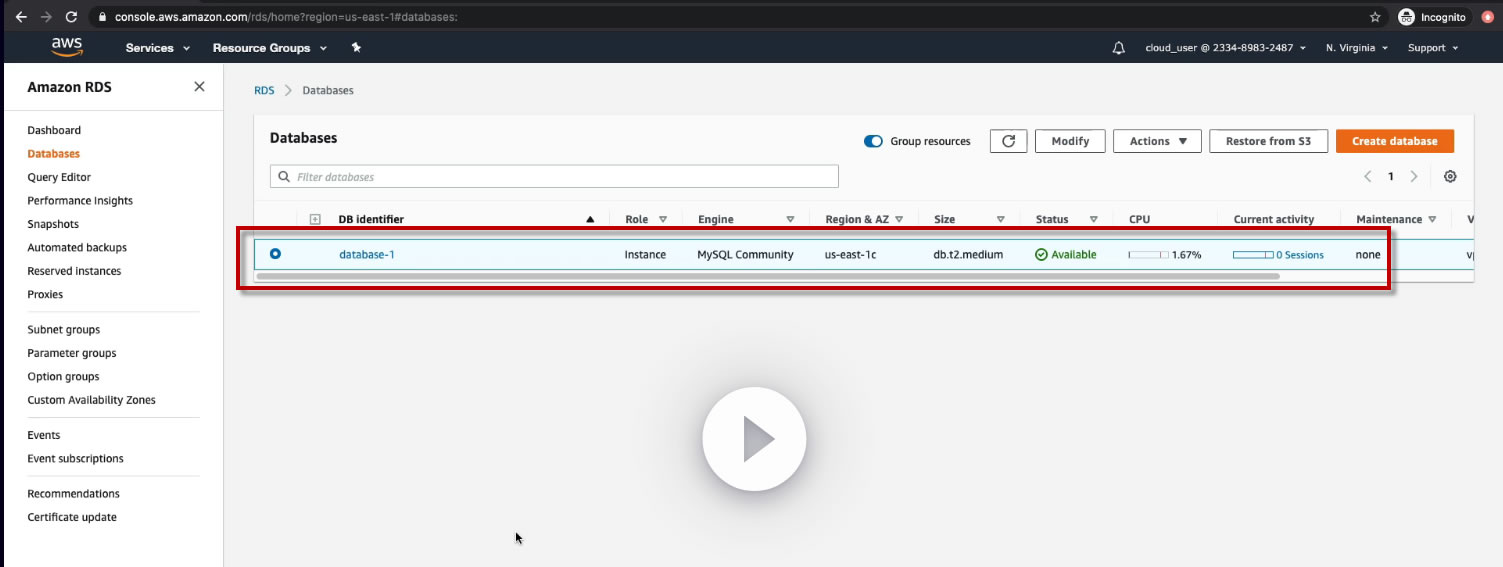This screenshot has height=567, width=1503.
Task: Close the Amazon RDS sidebar with X
Action: click(199, 87)
